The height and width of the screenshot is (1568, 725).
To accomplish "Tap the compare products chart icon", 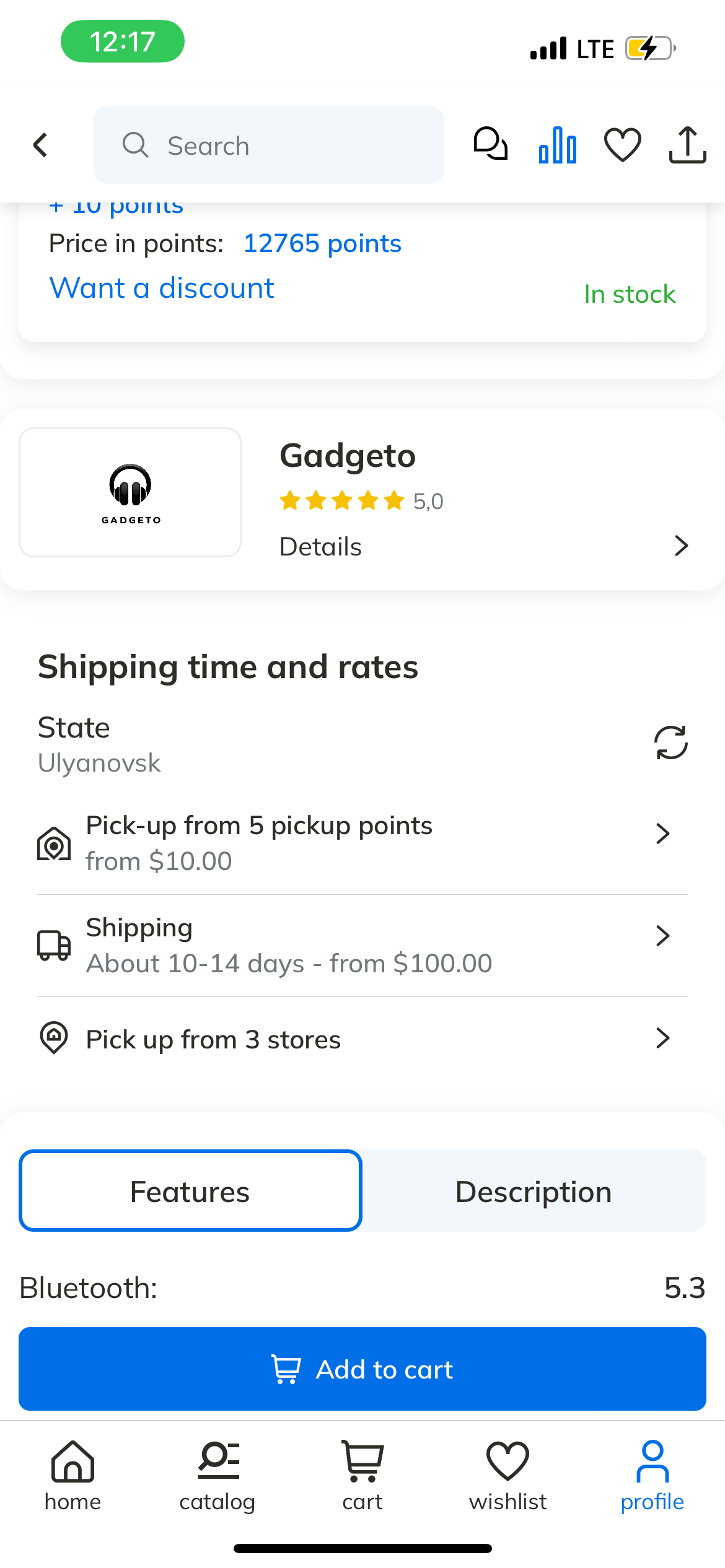I will point(557,146).
